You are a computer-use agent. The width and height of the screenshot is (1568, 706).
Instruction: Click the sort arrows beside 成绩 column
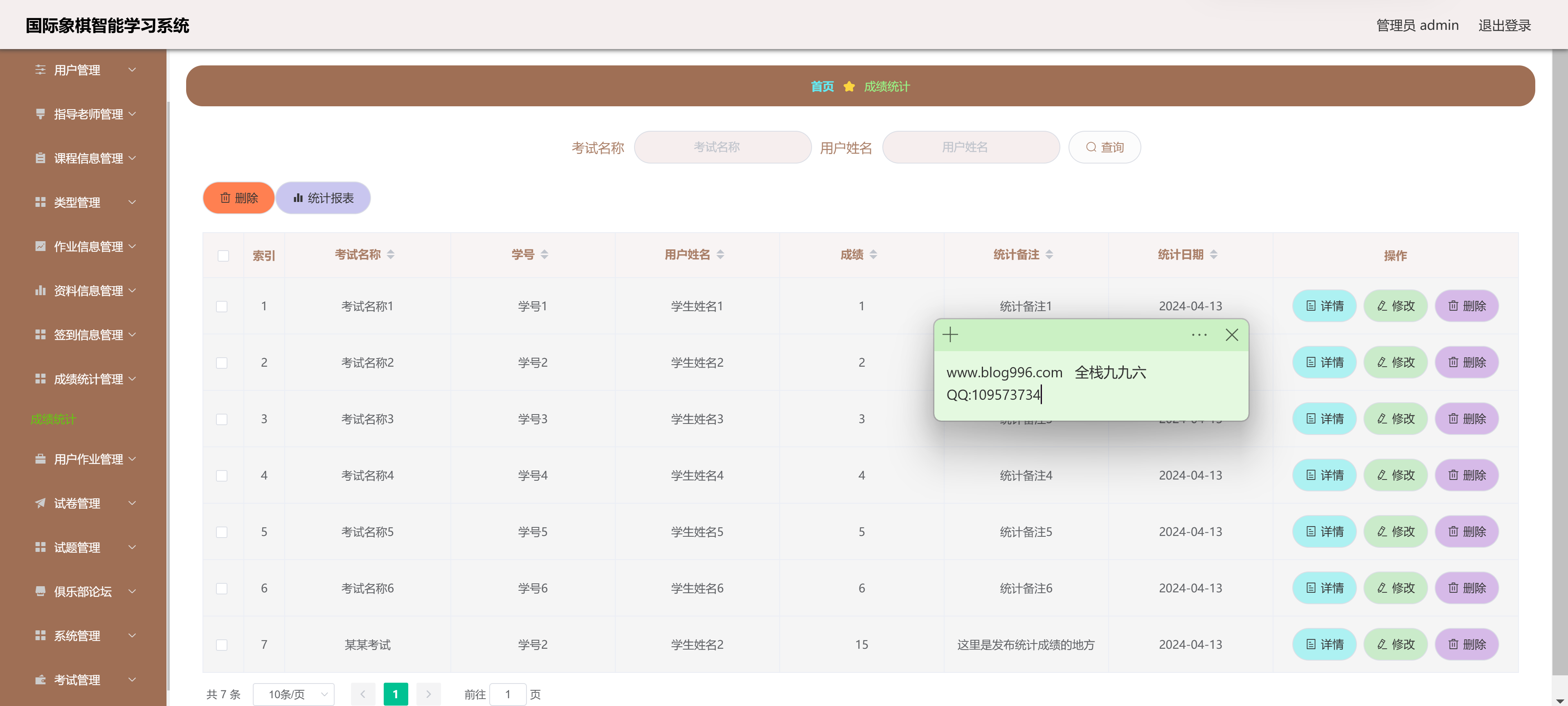click(873, 254)
